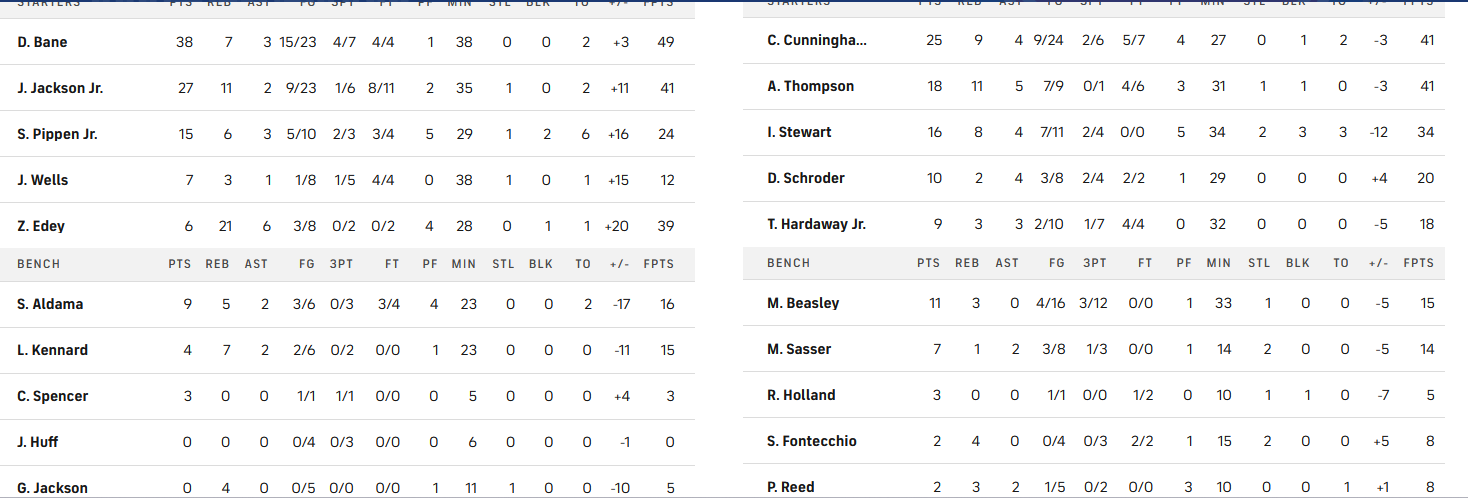Open S. Aldama's bench player link
Viewport: 1468px width, 498px height.
[x=50, y=304]
